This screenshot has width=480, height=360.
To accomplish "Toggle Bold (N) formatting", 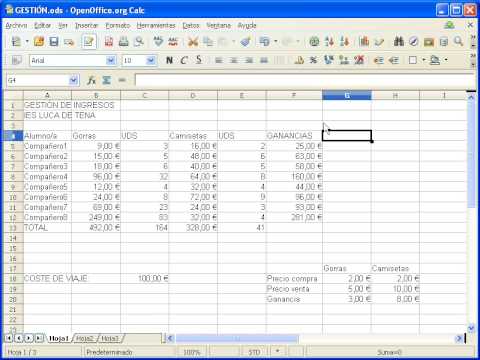I will pyautogui.click(x=169, y=60).
